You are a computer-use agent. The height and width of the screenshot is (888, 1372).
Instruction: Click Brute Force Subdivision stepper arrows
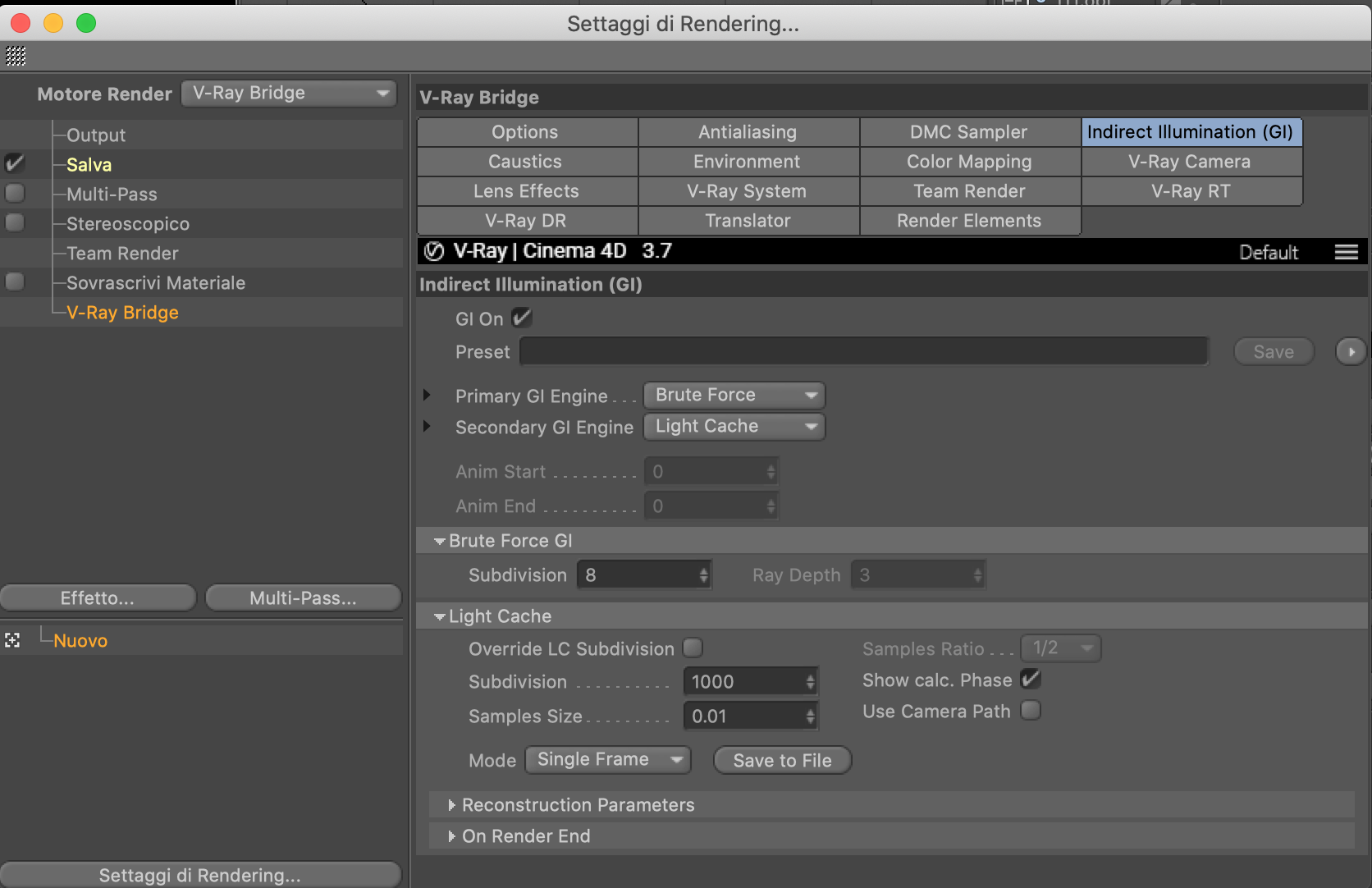(x=703, y=575)
